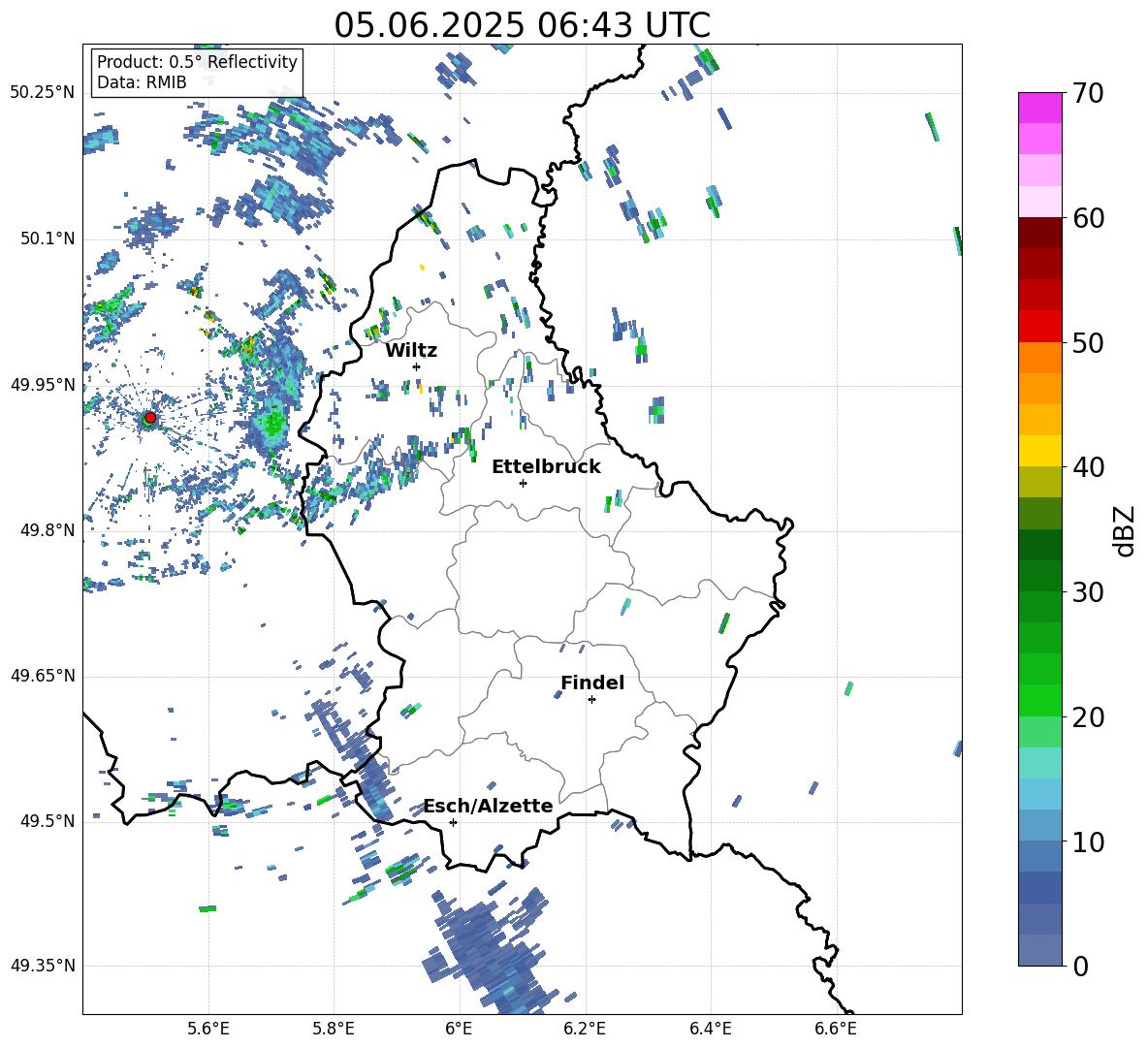Click the 6°E longitude label

tap(459, 1029)
